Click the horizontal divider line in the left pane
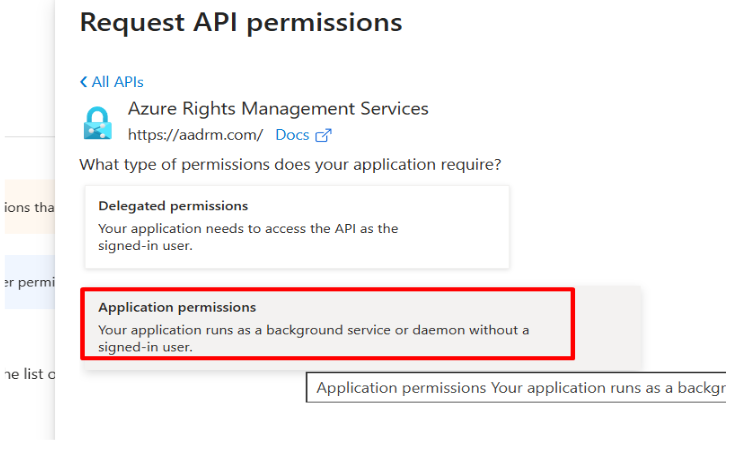Screen dimensions: 733x455 pos(29,137)
